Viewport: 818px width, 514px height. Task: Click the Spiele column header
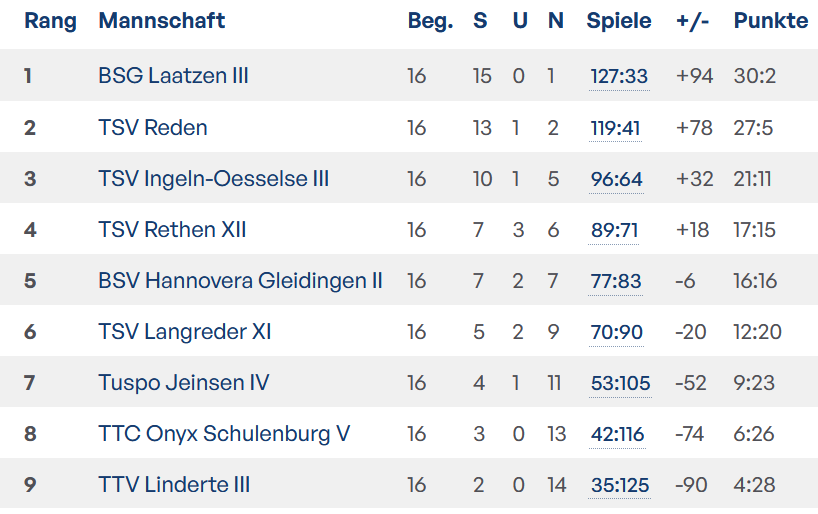point(619,21)
